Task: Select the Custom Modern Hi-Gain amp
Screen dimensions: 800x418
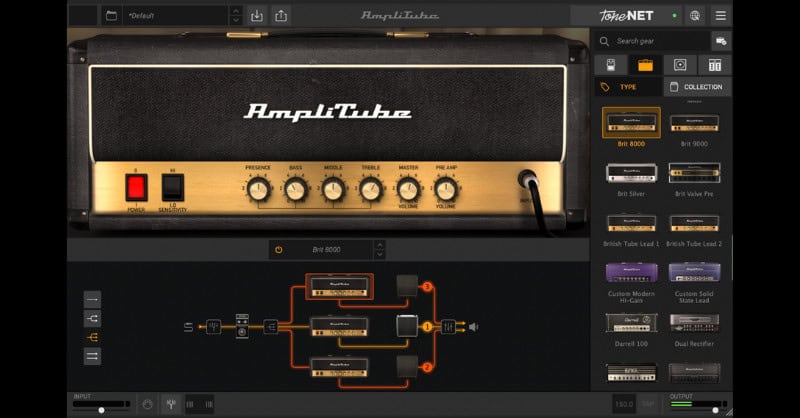Action: click(x=631, y=273)
